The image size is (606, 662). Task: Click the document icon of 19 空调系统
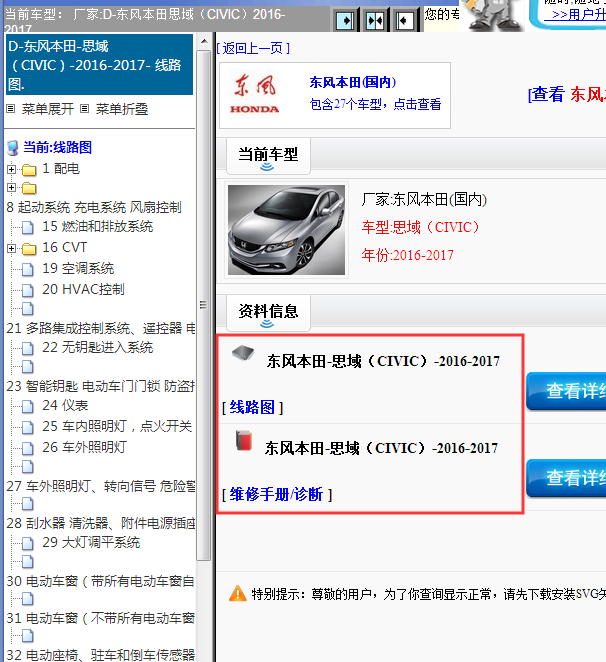(28, 269)
